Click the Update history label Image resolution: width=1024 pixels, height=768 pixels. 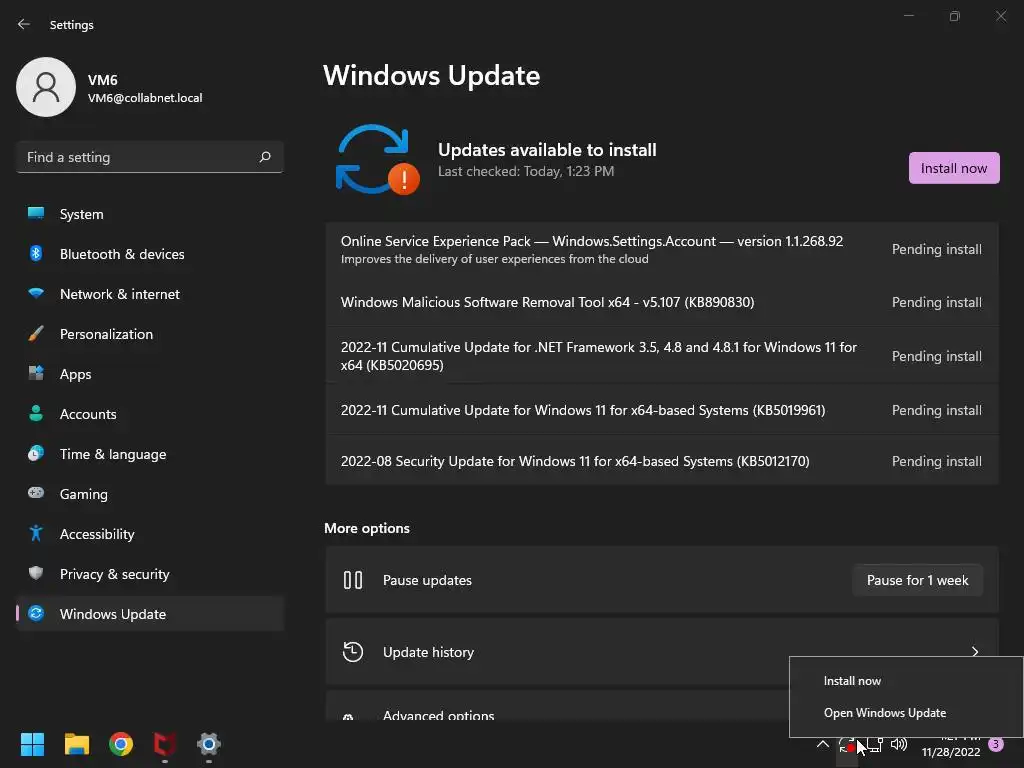pos(428,652)
